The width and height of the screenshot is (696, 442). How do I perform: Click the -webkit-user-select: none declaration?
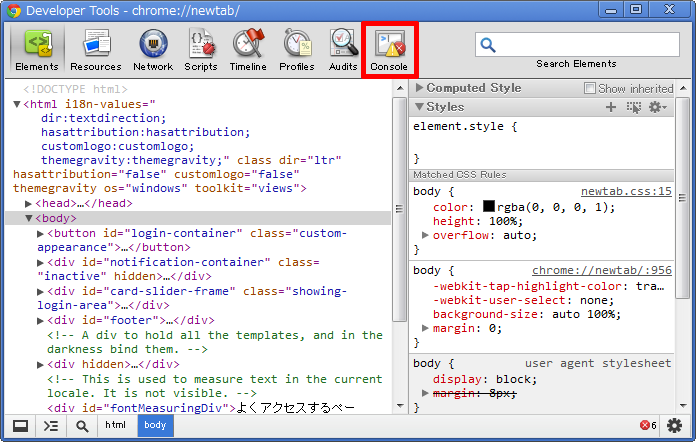click(523, 300)
